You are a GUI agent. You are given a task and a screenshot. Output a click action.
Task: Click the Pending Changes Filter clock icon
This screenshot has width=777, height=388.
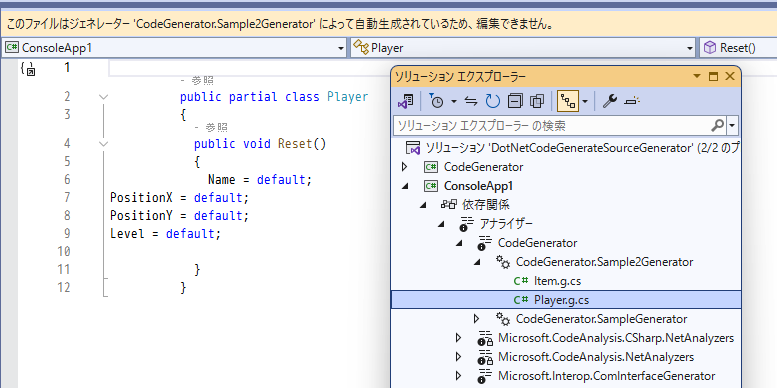pyautogui.click(x=437, y=102)
